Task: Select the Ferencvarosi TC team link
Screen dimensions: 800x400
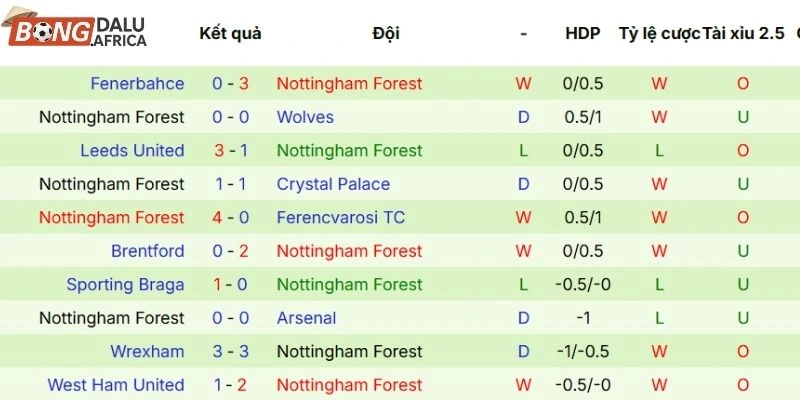Action: [x=340, y=218]
